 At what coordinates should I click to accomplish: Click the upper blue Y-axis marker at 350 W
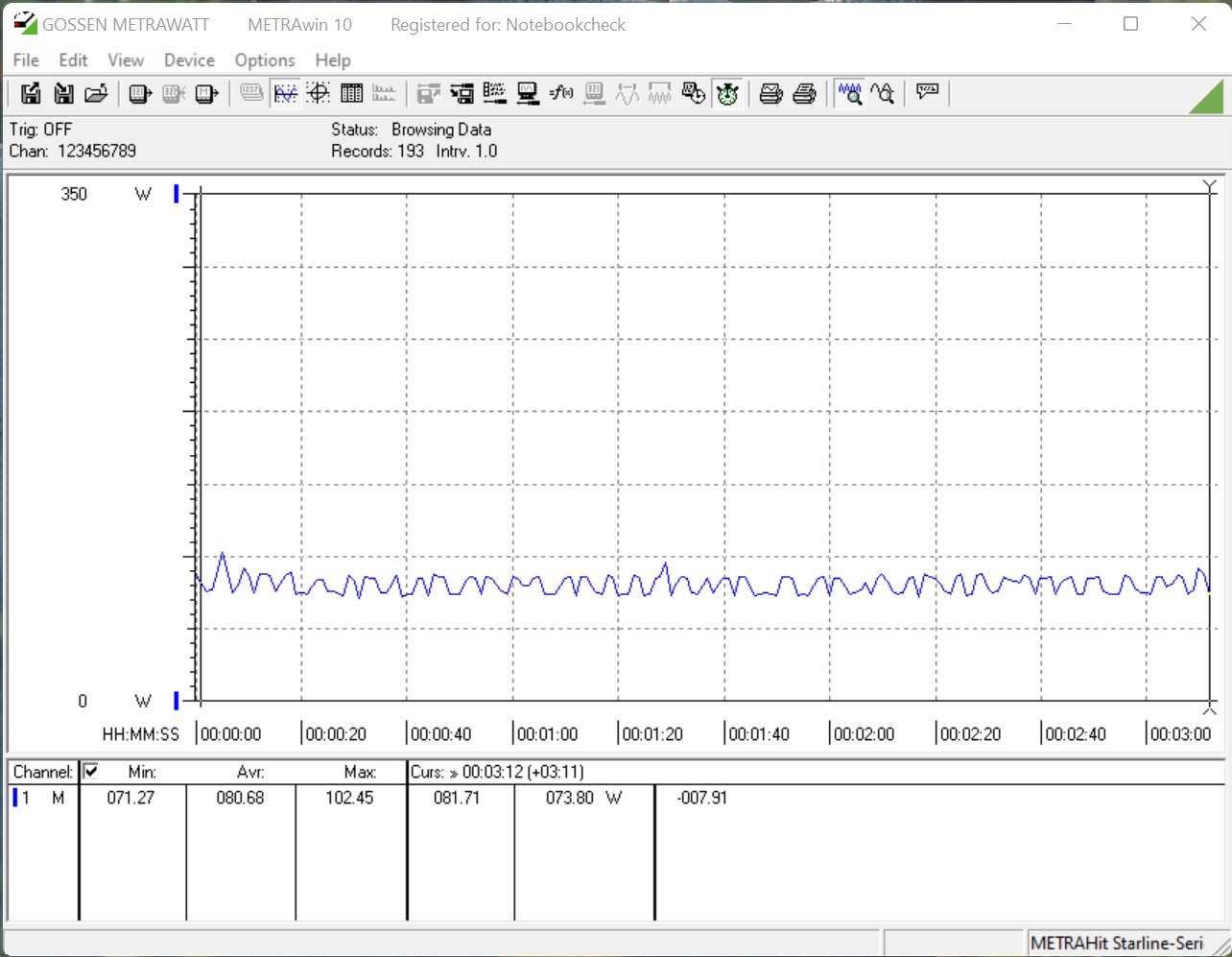tap(177, 194)
